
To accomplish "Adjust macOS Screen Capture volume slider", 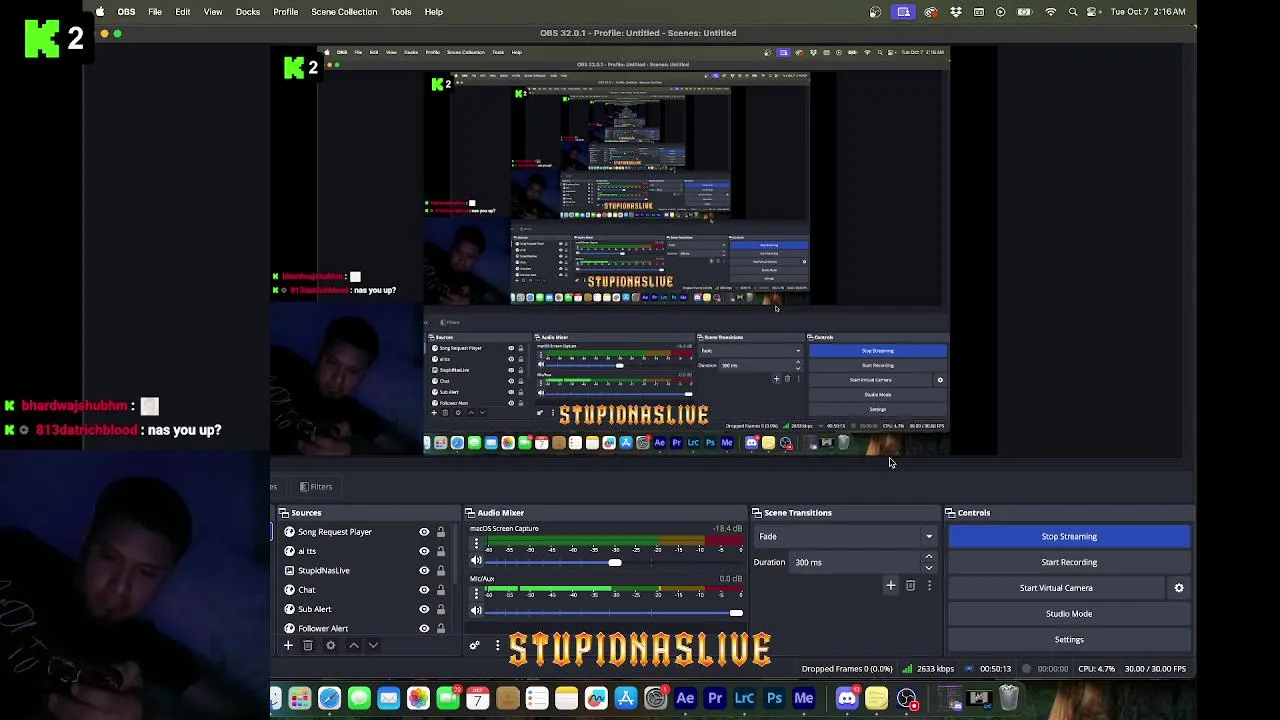I will [x=615, y=562].
